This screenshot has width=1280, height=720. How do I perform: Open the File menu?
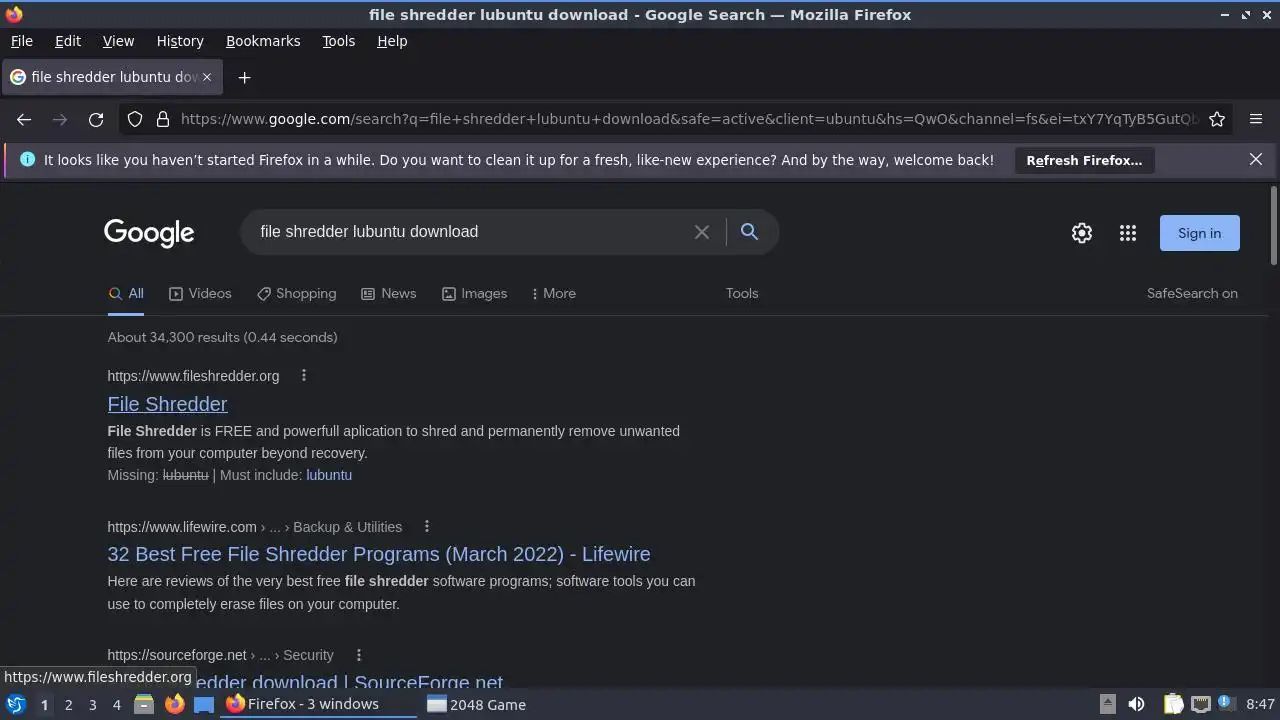click(21, 41)
